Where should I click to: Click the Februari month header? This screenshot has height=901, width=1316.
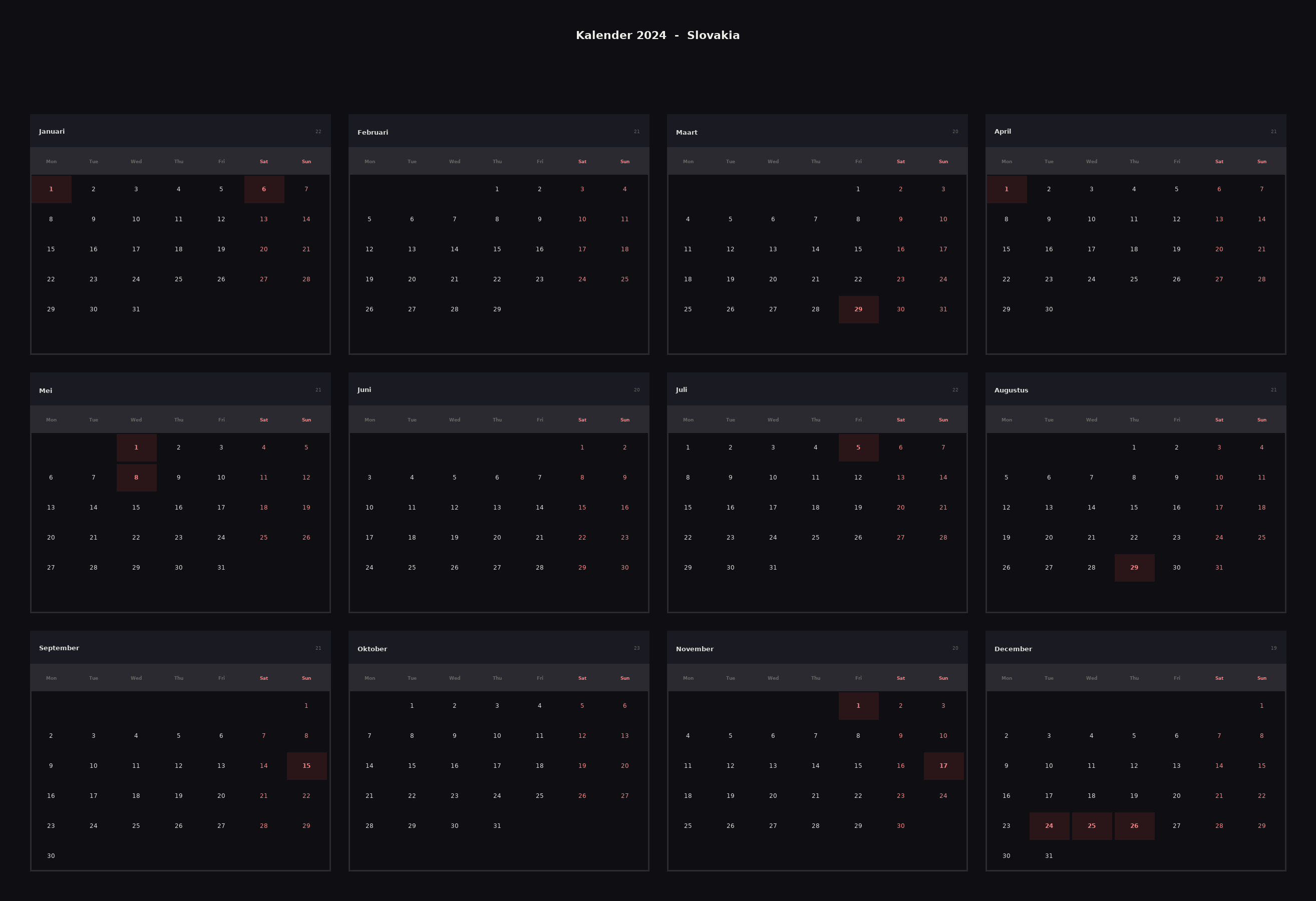click(499, 131)
